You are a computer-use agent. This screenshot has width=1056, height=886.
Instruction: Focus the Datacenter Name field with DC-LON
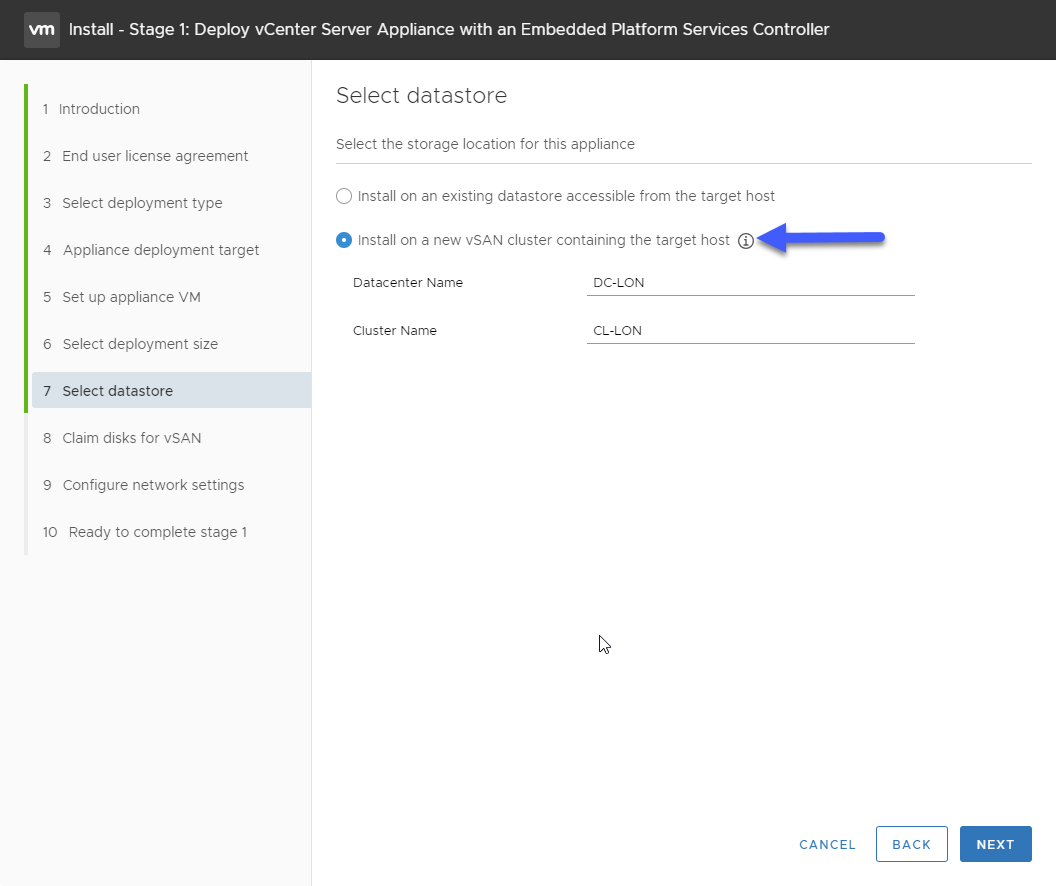tap(750, 283)
